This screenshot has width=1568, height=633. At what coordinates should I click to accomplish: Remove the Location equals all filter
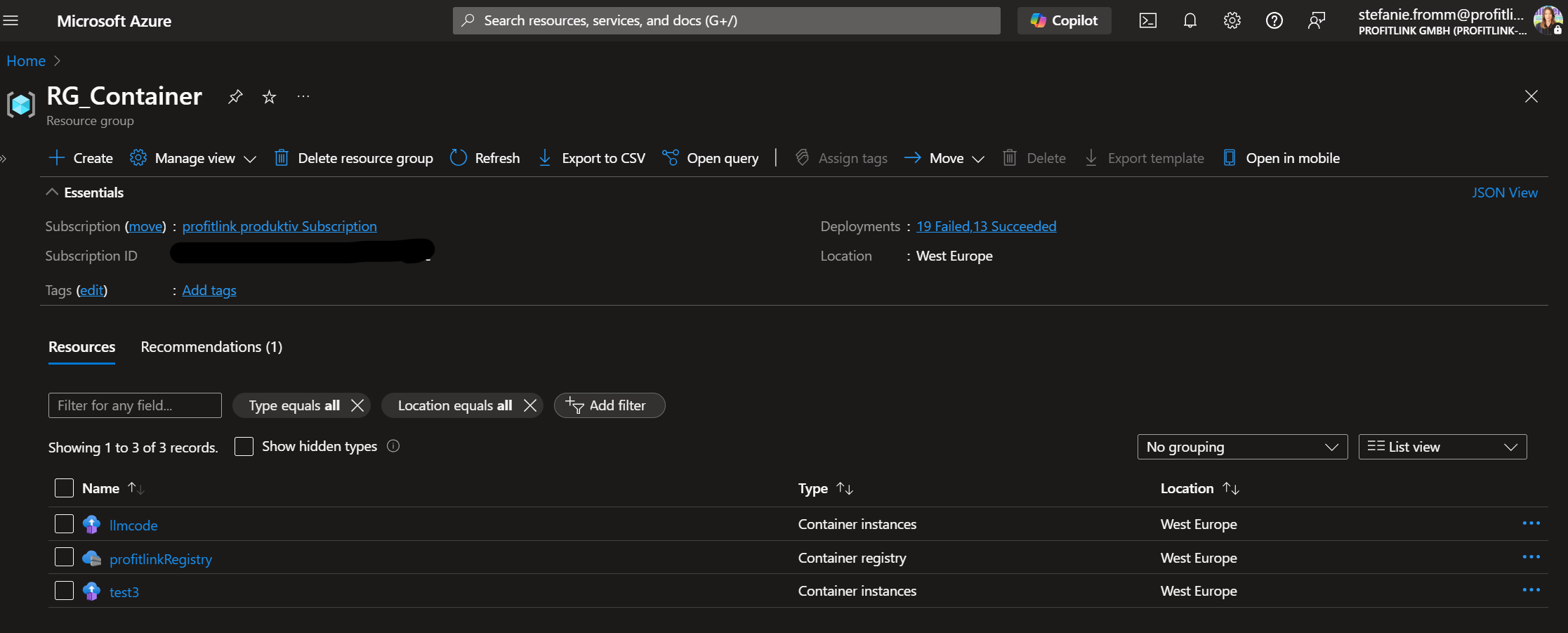530,405
